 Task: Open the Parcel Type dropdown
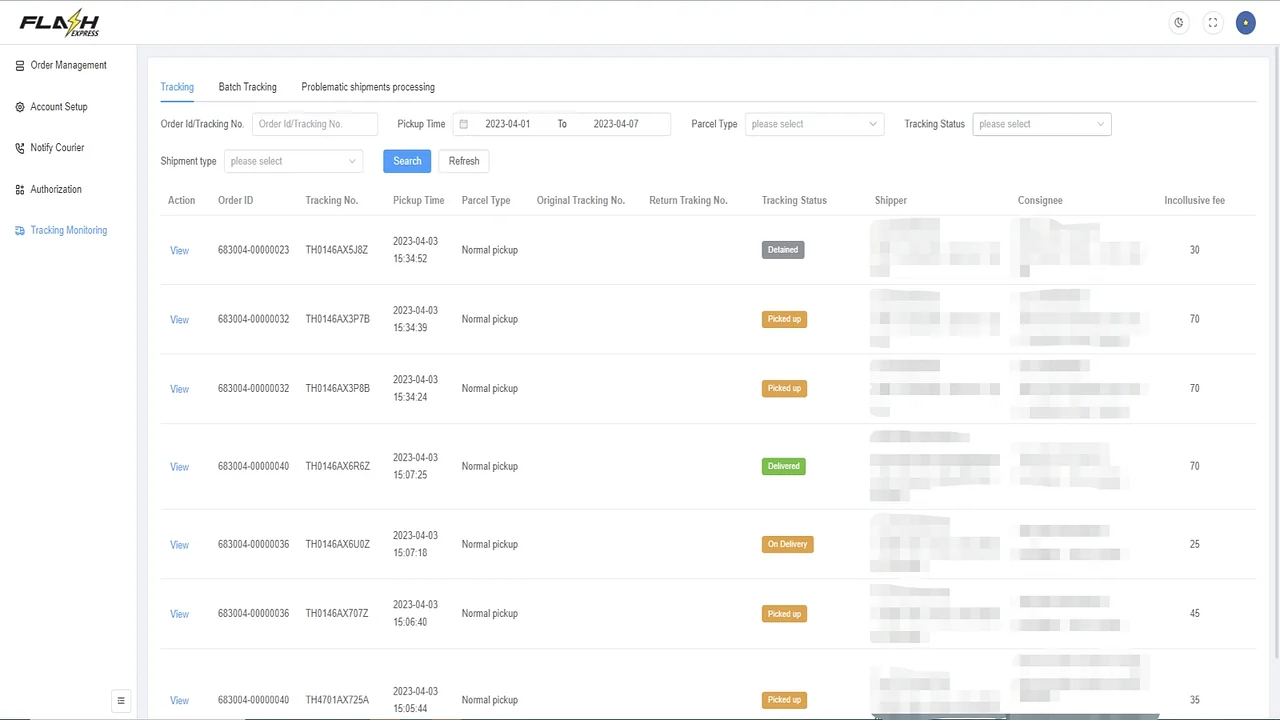click(813, 123)
